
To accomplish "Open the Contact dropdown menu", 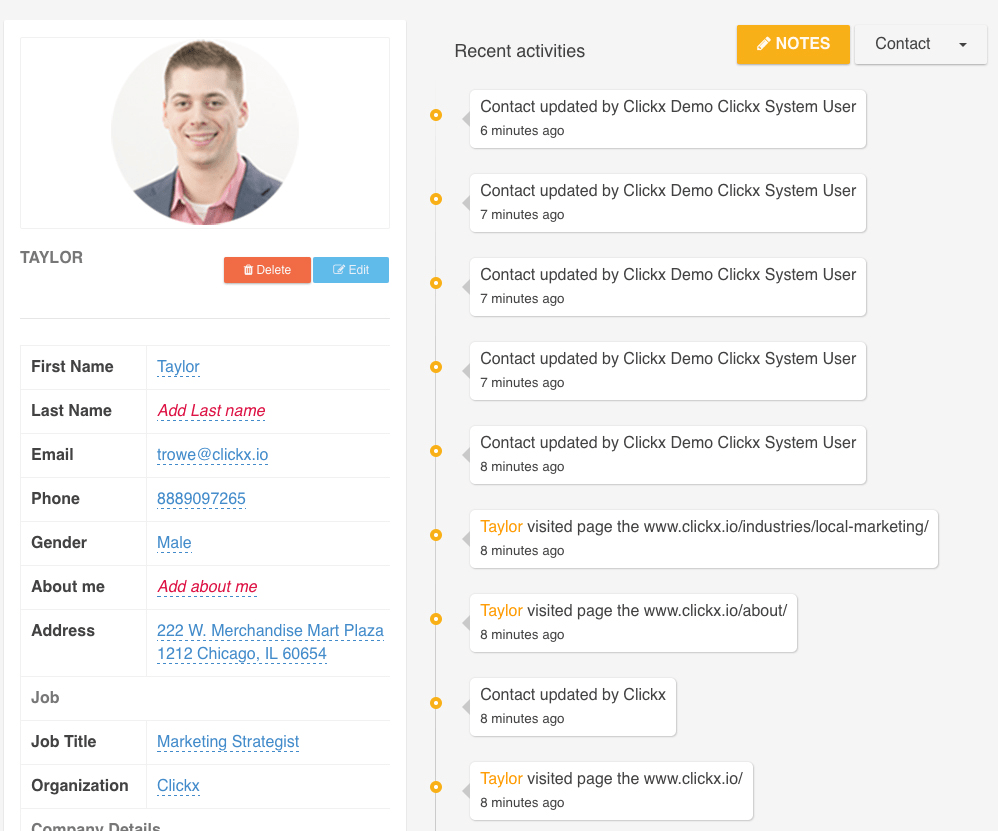I will (x=903, y=44).
